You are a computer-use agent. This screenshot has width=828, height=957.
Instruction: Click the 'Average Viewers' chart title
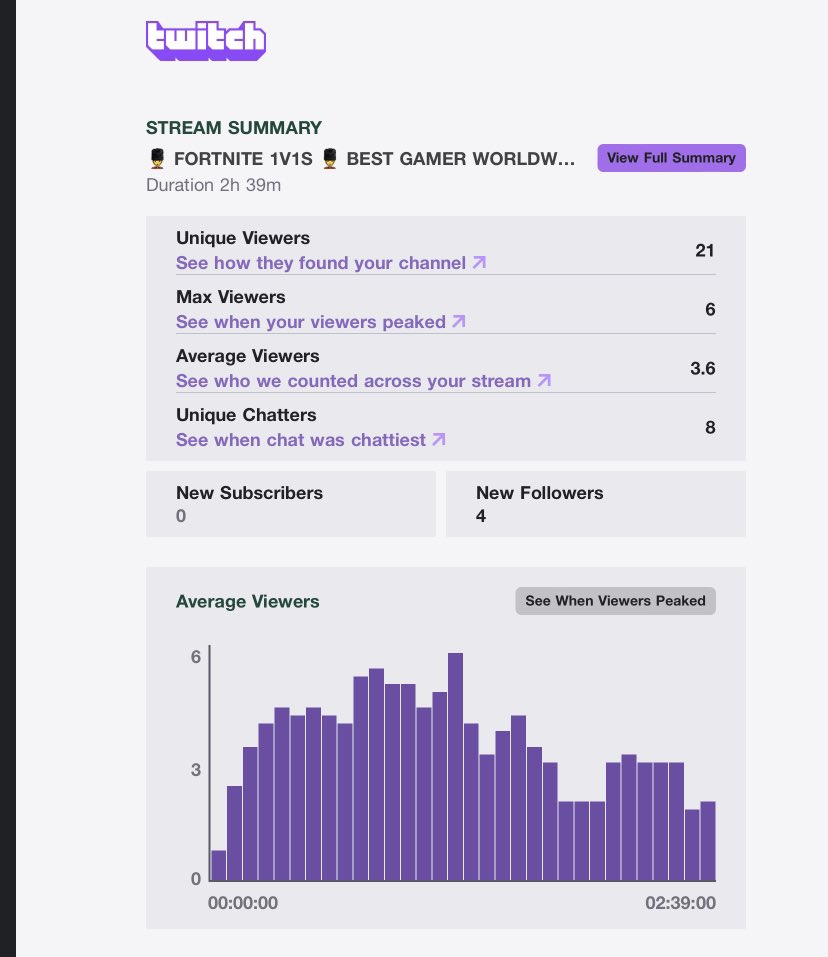click(x=248, y=601)
